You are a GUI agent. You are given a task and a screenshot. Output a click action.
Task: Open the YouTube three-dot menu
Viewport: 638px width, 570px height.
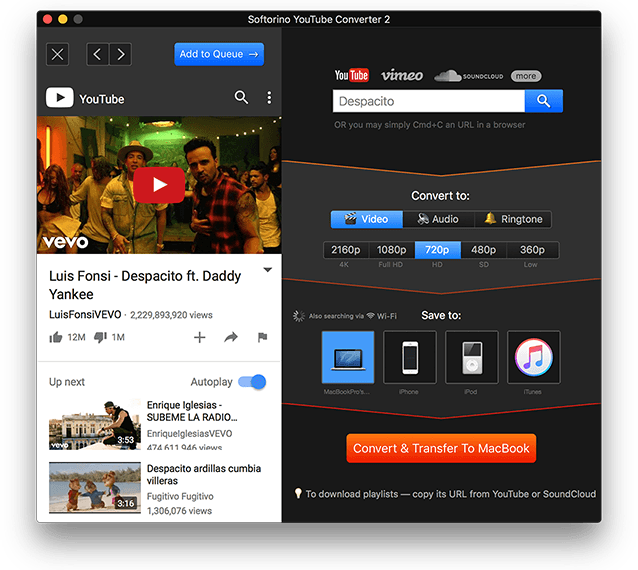(269, 97)
